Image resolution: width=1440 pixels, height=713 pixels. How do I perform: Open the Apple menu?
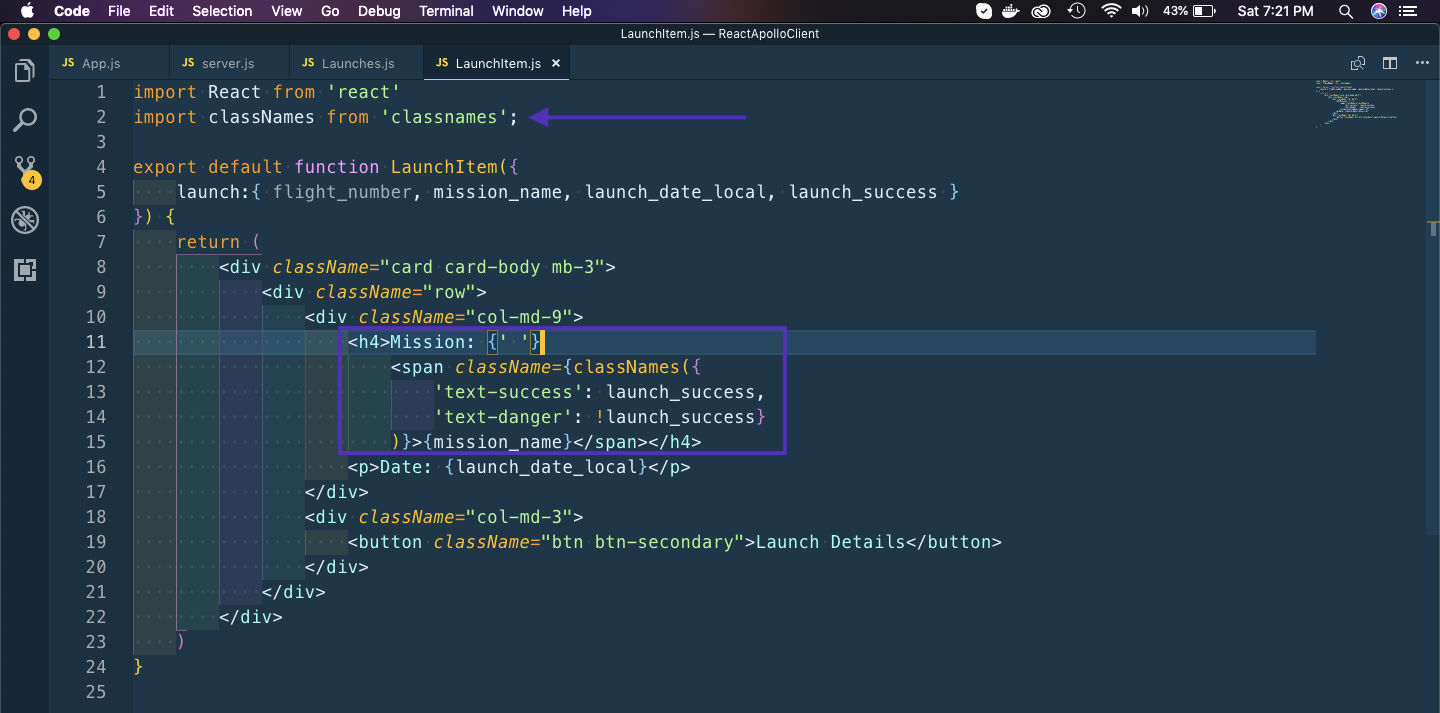27,11
